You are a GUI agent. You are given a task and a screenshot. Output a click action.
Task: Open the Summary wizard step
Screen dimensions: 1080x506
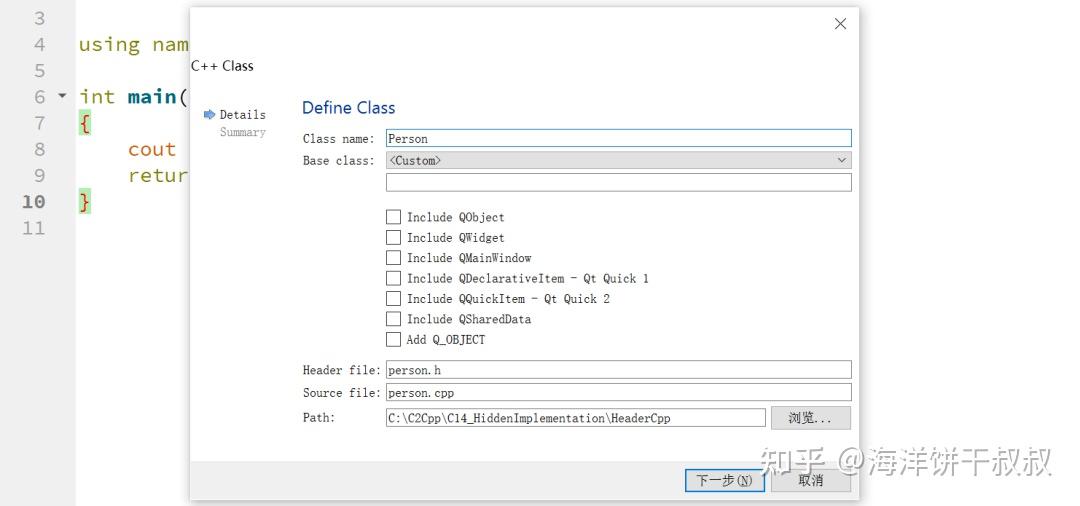[242, 132]
